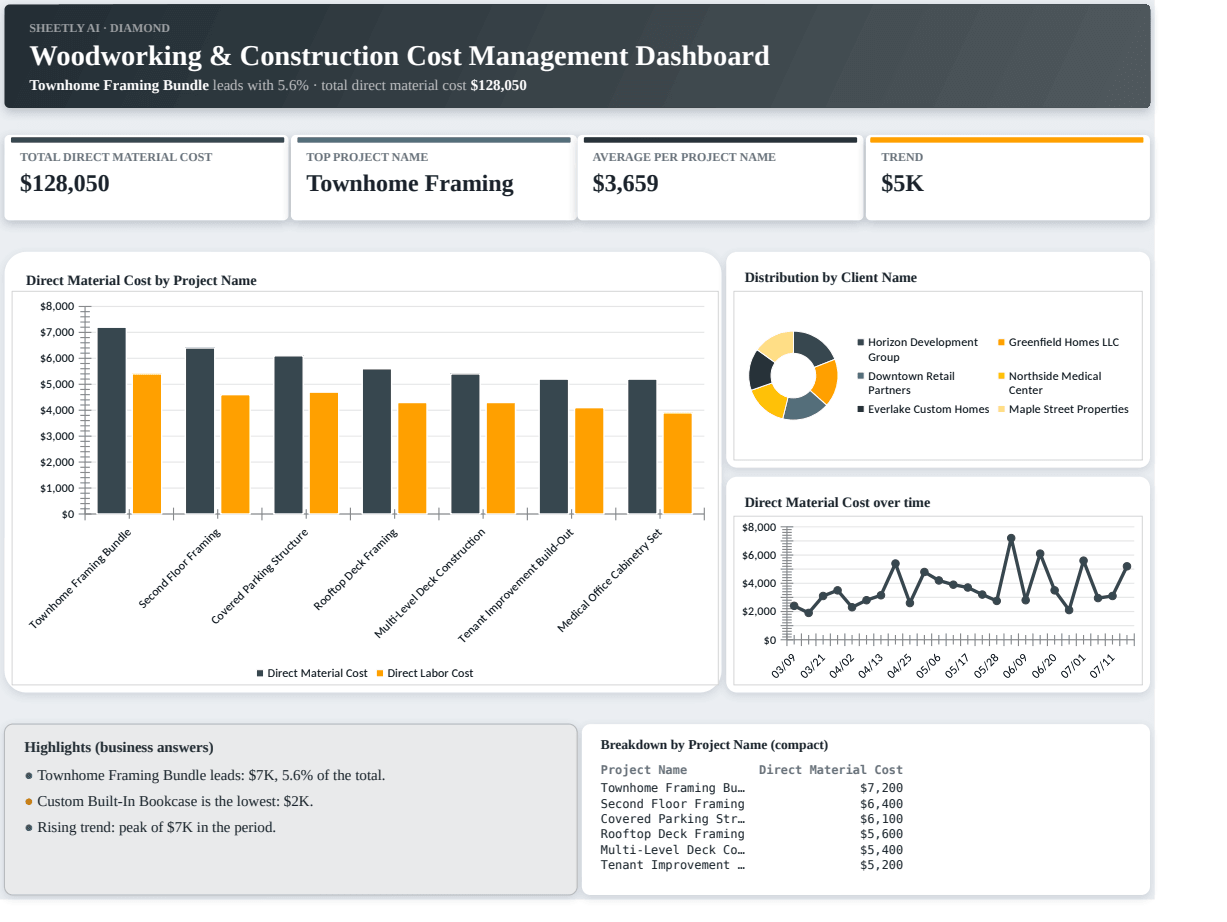The width and height of the screenshot is (1227, 922).
Task: Click 'Direct Material Cost over time' title
Action: pos(837,503)
